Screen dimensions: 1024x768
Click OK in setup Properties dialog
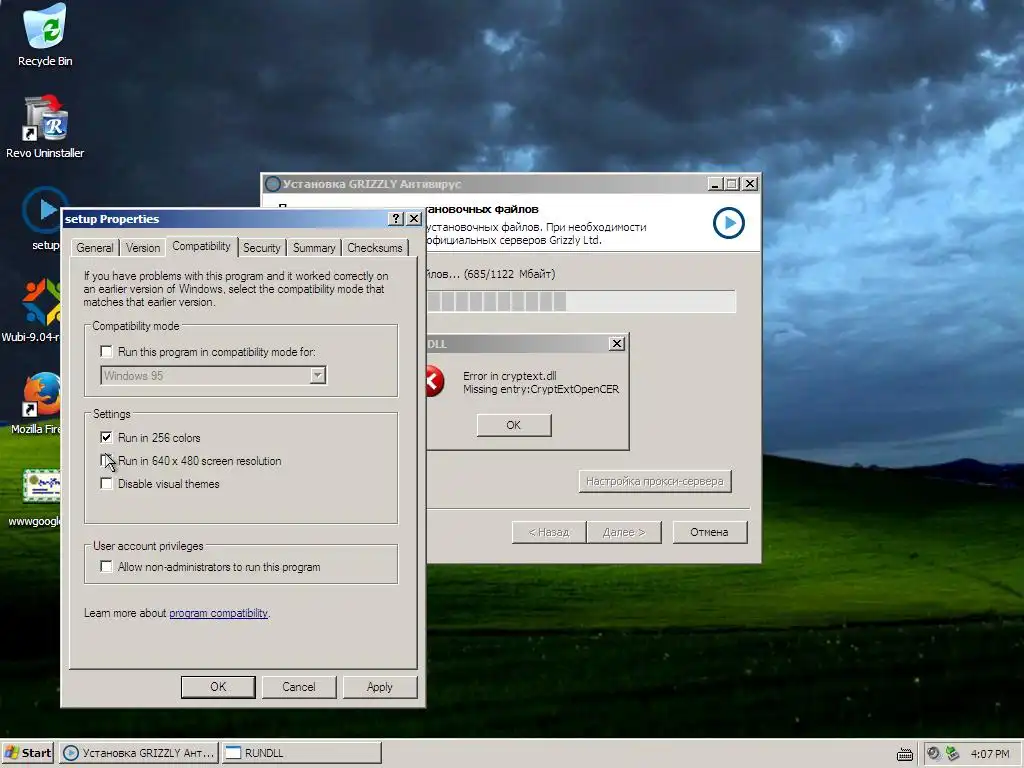click(x=218, y=687)
